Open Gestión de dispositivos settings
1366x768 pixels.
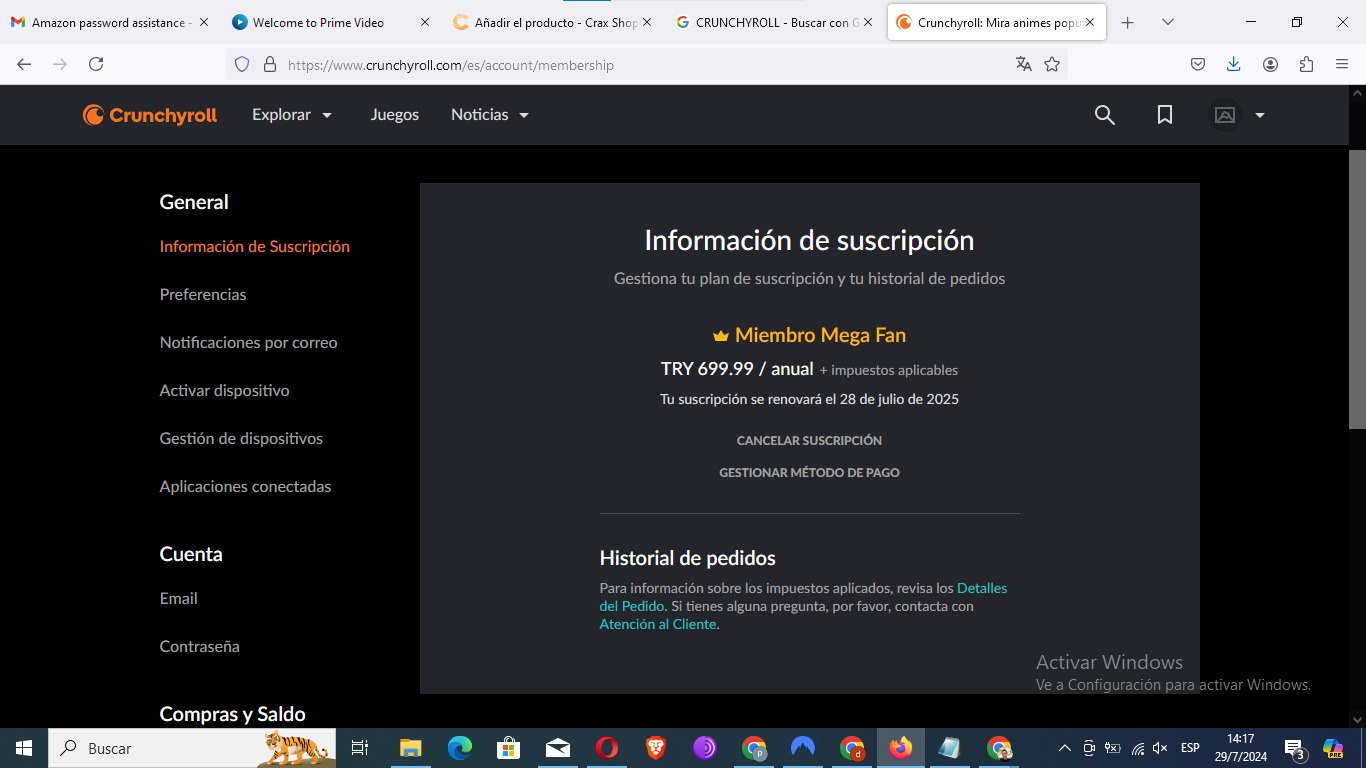click(241, 438)
